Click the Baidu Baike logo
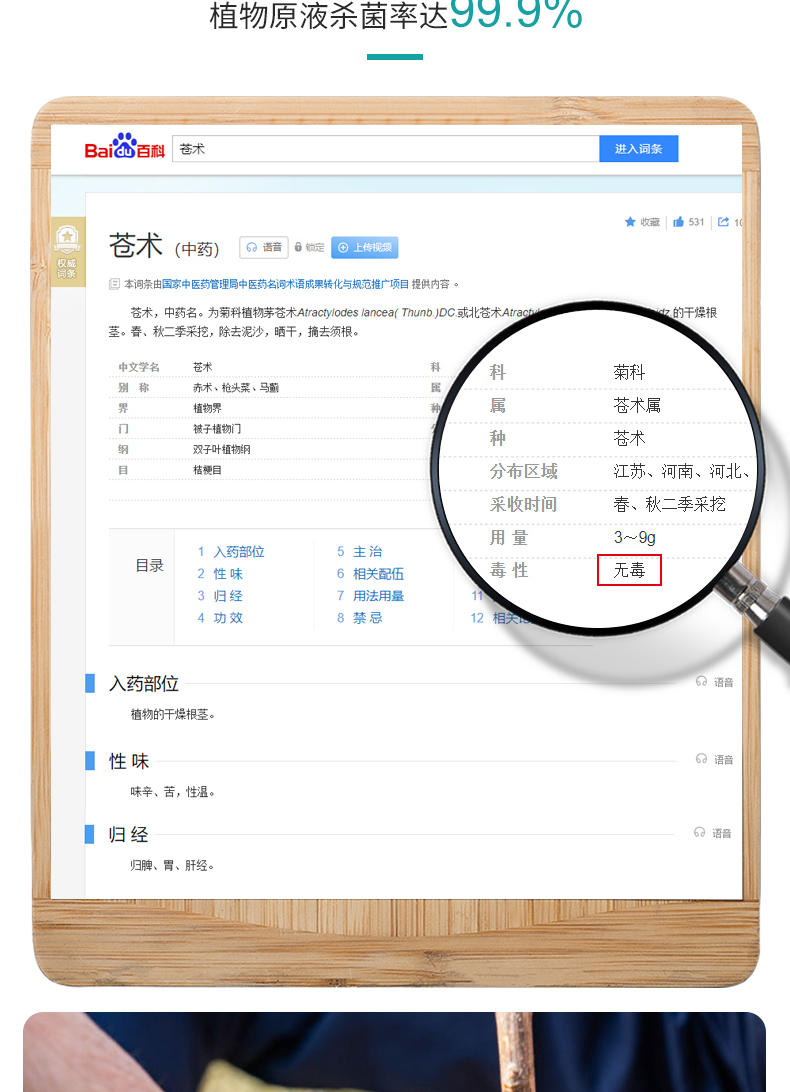Screen dimensions: 790x1092 tap(124, 146)
